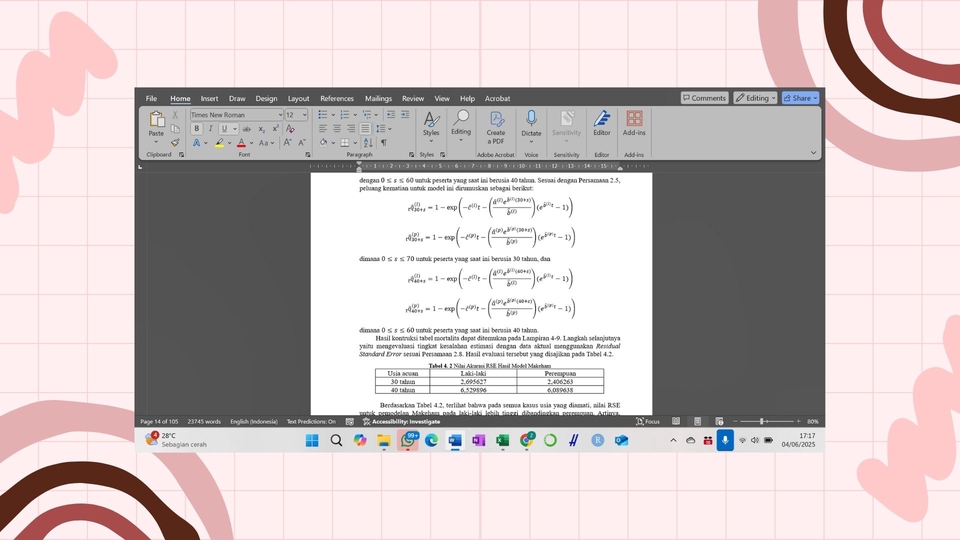This screenshot has width=960, height=540.
Task: Expand the bullet list options arrow
Action: tap(333, 115)
